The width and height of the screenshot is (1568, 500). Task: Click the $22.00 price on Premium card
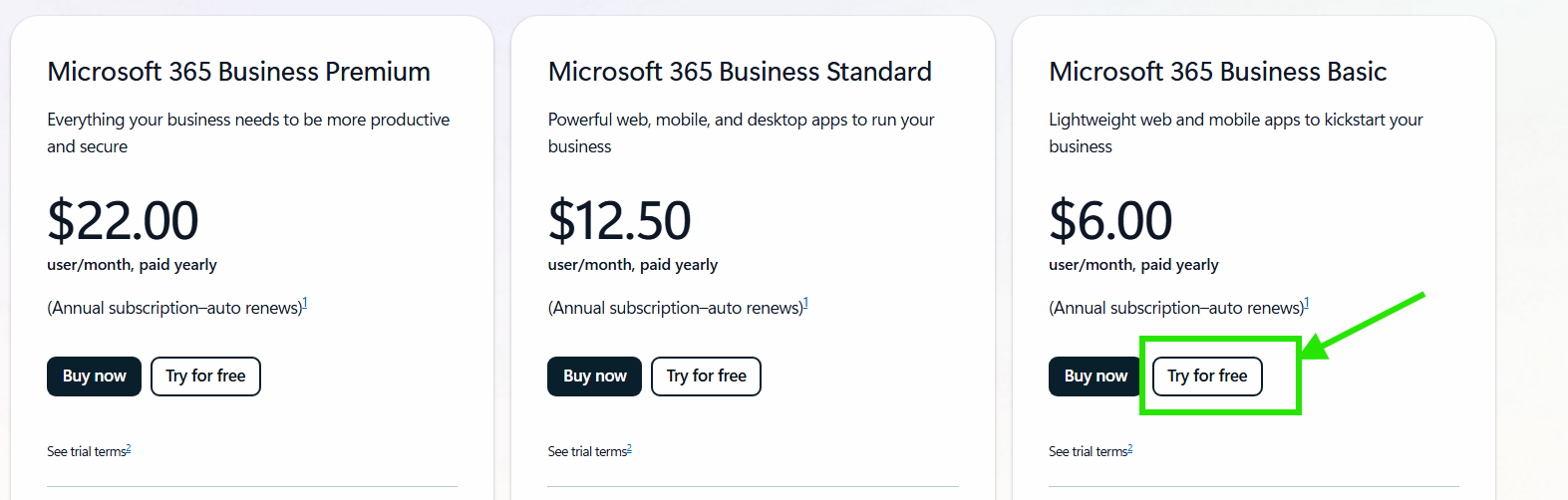coord(123,220)
